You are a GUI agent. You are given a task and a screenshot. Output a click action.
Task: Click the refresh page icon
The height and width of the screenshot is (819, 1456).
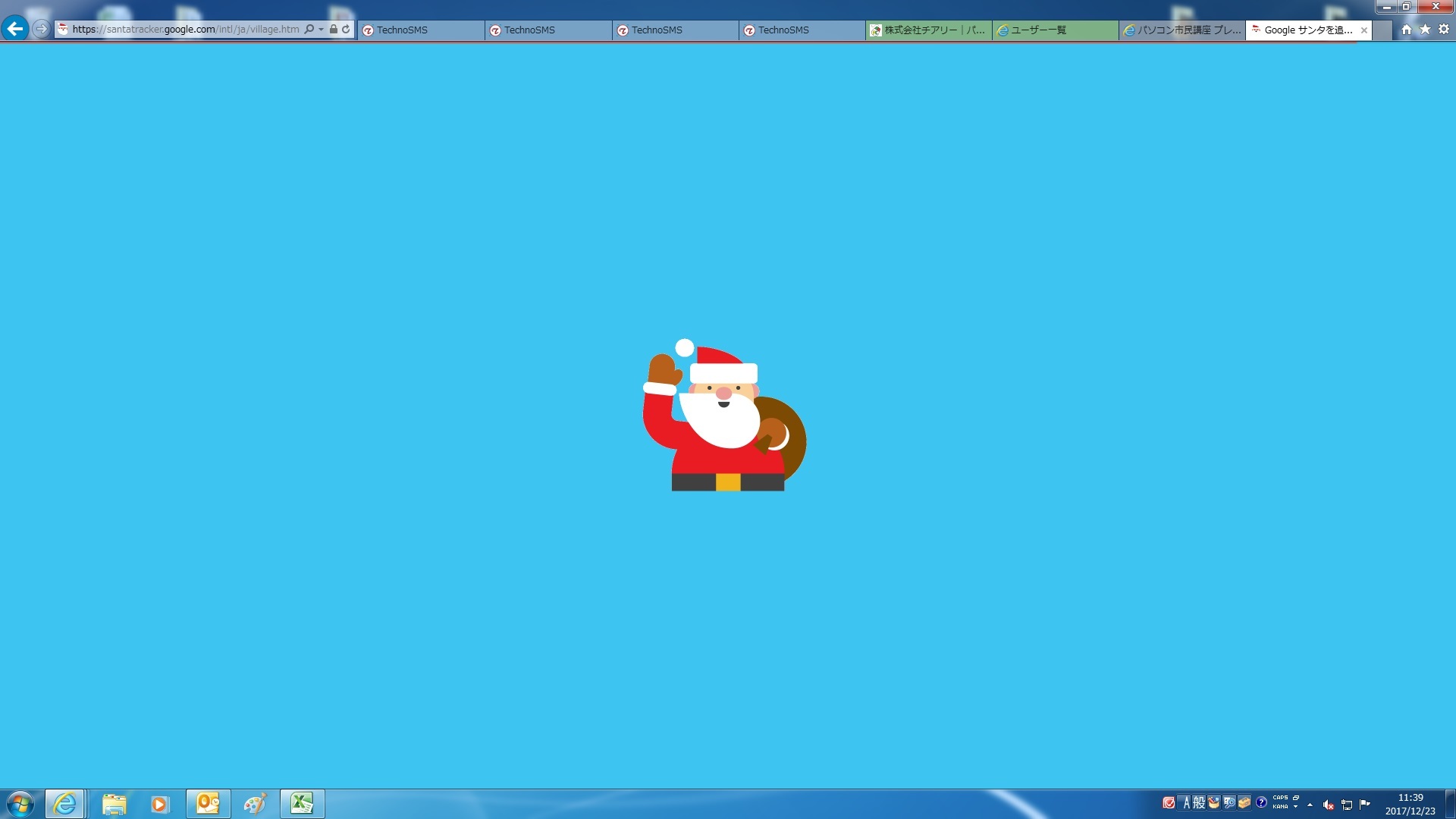347,29
